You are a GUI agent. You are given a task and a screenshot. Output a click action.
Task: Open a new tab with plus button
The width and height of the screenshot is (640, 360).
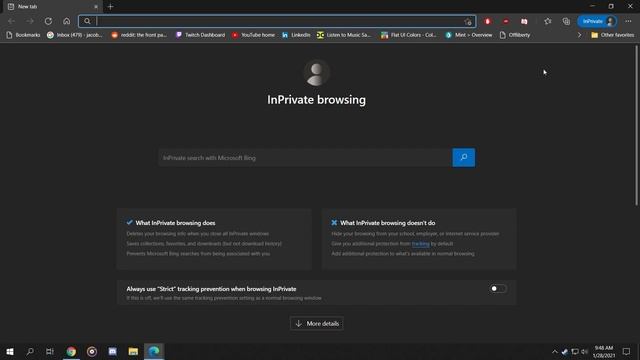(x=110, y=7)
